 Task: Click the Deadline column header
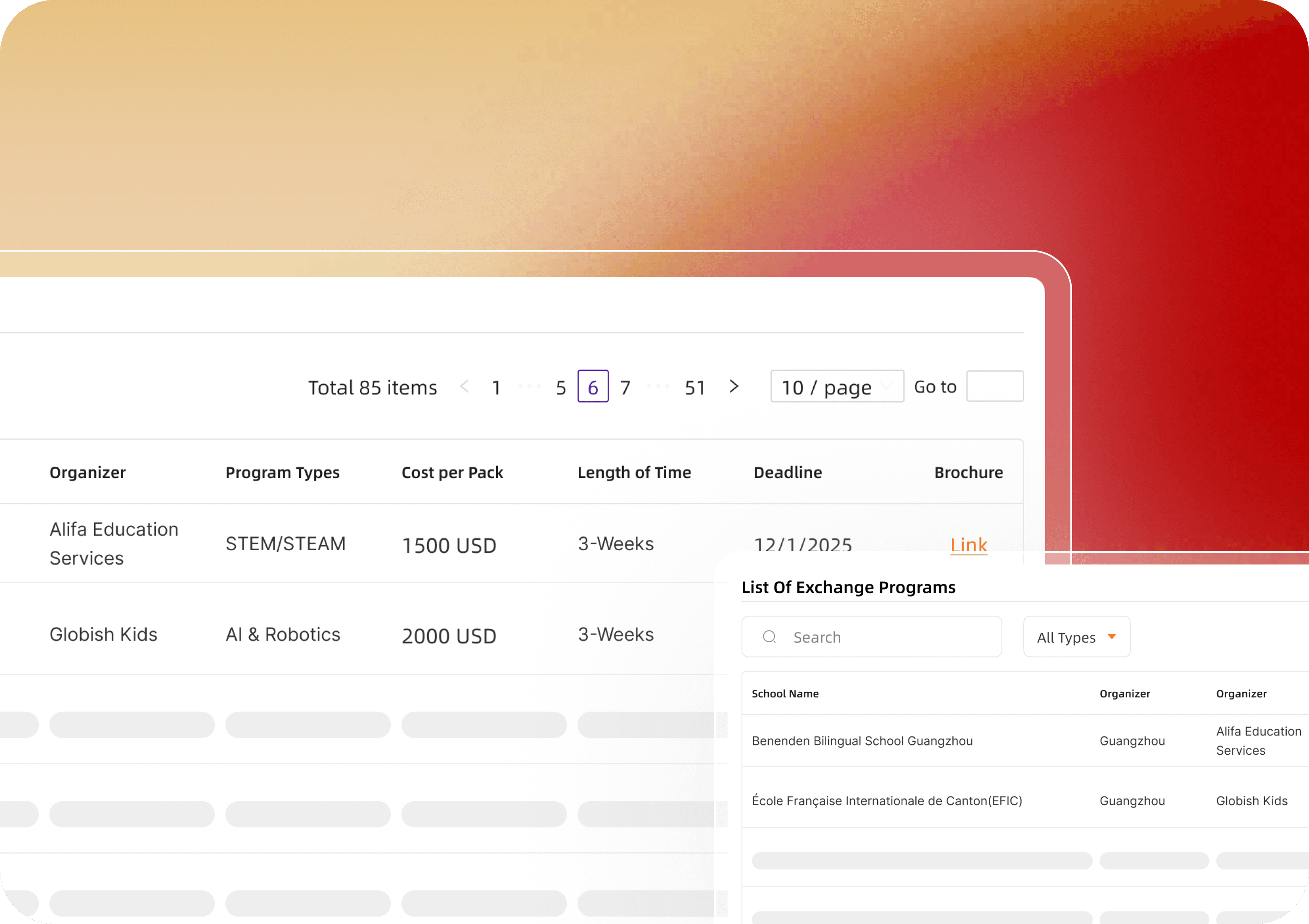coord(788,472)
